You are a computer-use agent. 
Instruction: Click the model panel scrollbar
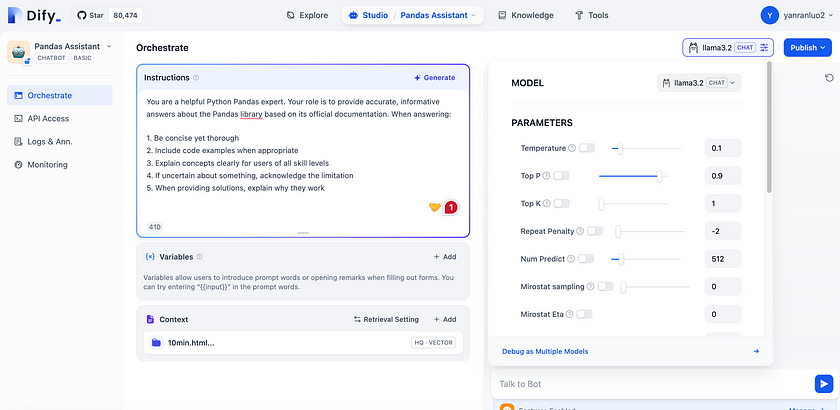pos(770,128)
